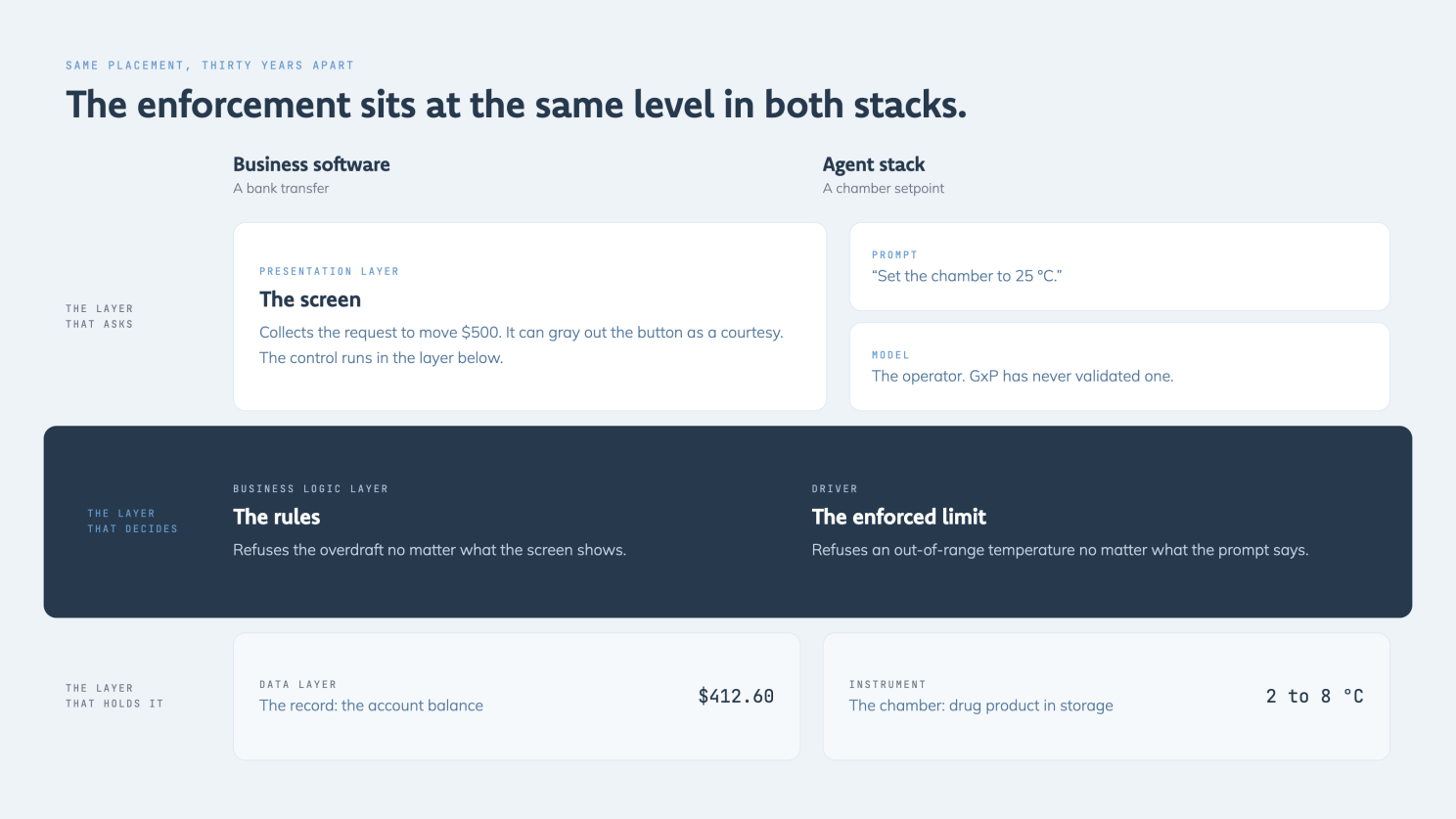The width and height of the screenshot is (1456, 819).
Task: Click 'The screen' card heading
Action: point(310,299)
